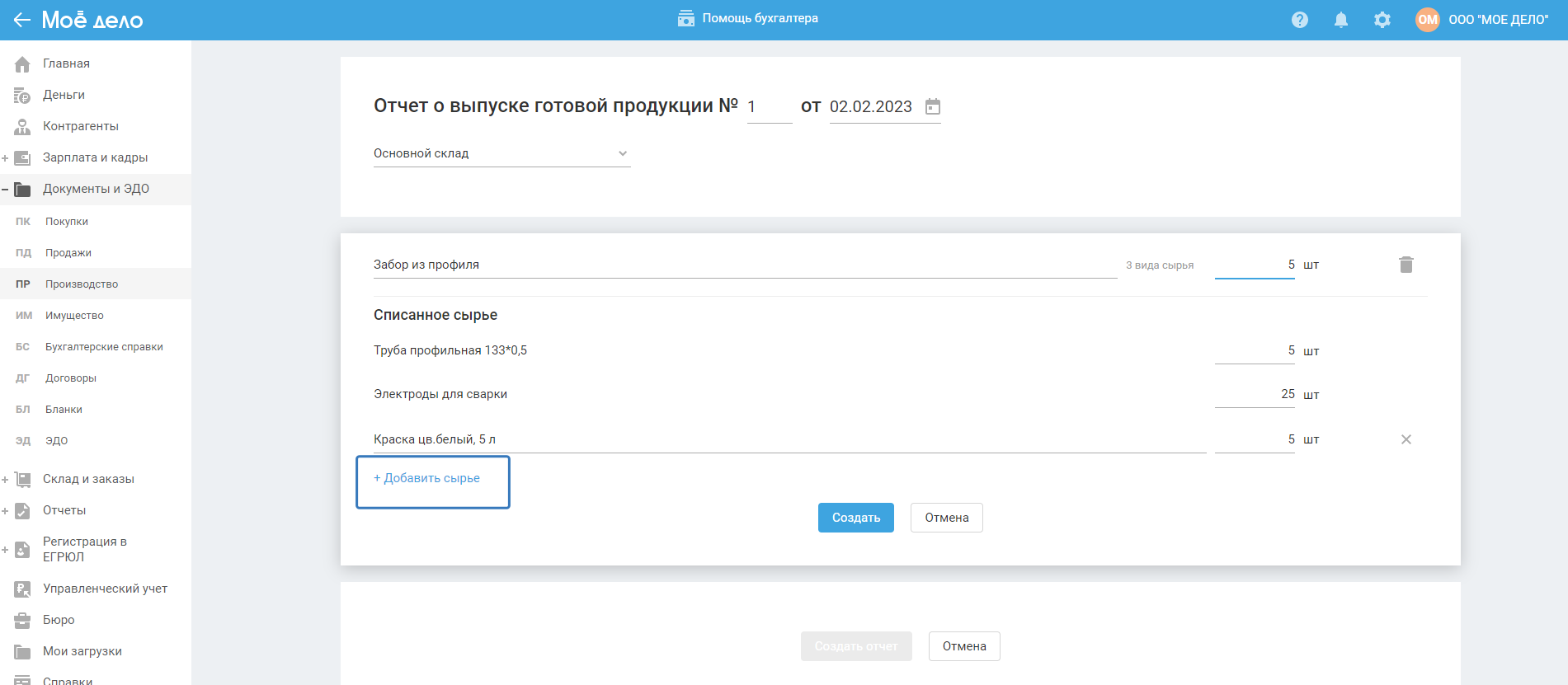Click the "3 вида сырья" label
Image resolution: width=1568 pixels, height=685 pixels.
tap(1160, 265)
